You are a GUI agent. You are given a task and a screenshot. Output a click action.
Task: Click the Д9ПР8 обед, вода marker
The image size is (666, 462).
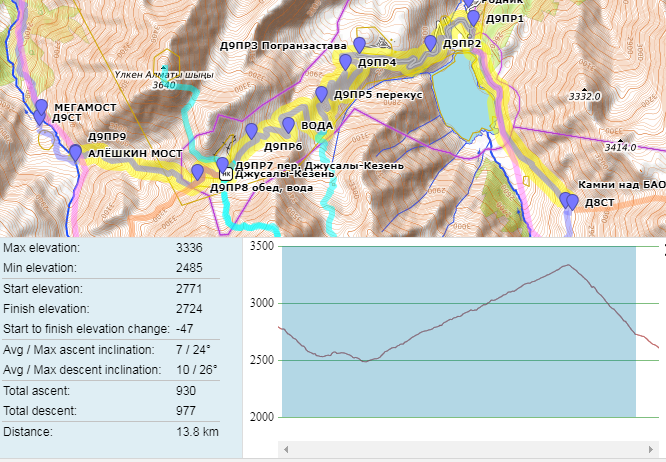click(199, 172)
